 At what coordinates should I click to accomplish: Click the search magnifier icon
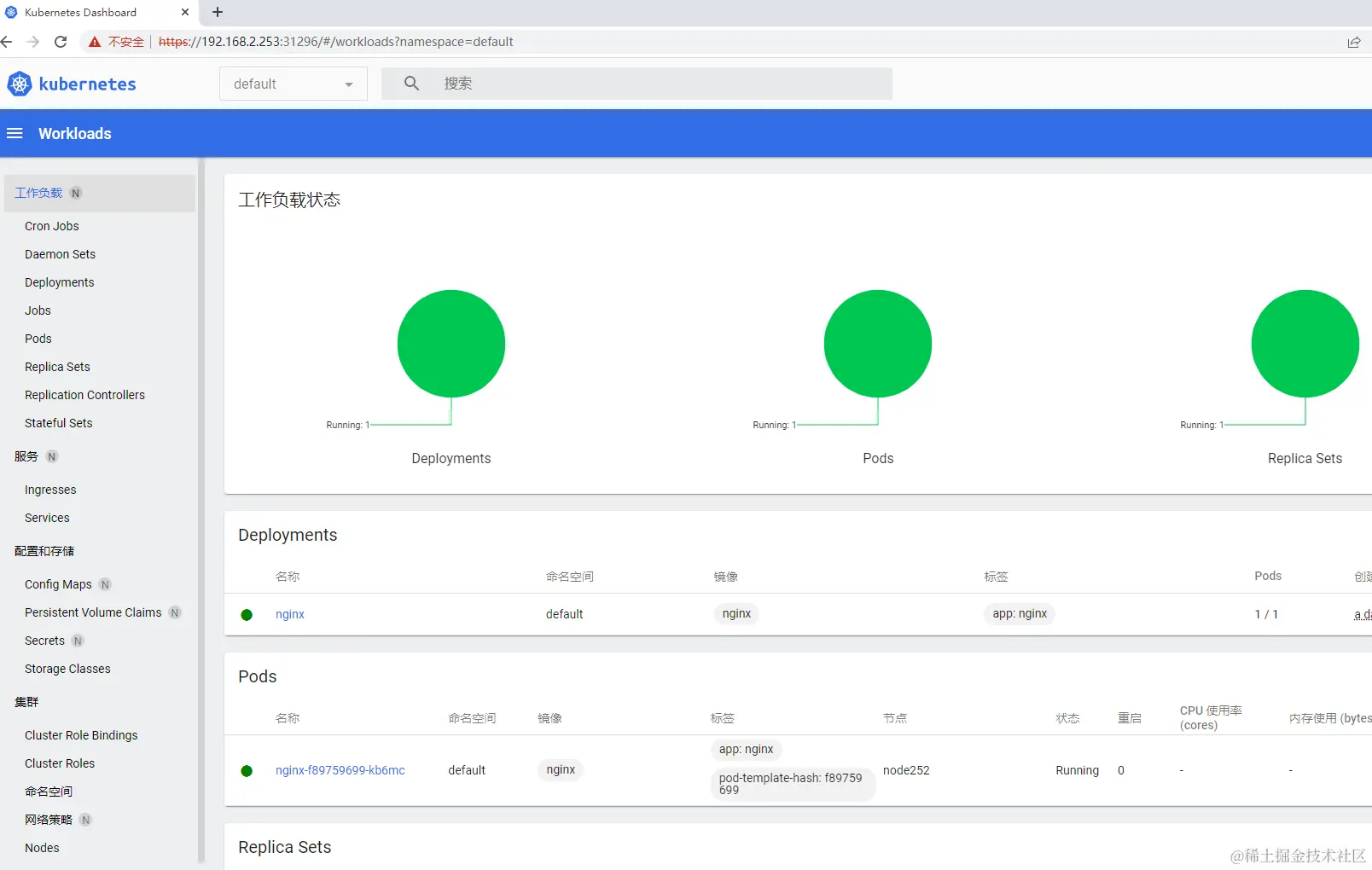coord(411,83)
